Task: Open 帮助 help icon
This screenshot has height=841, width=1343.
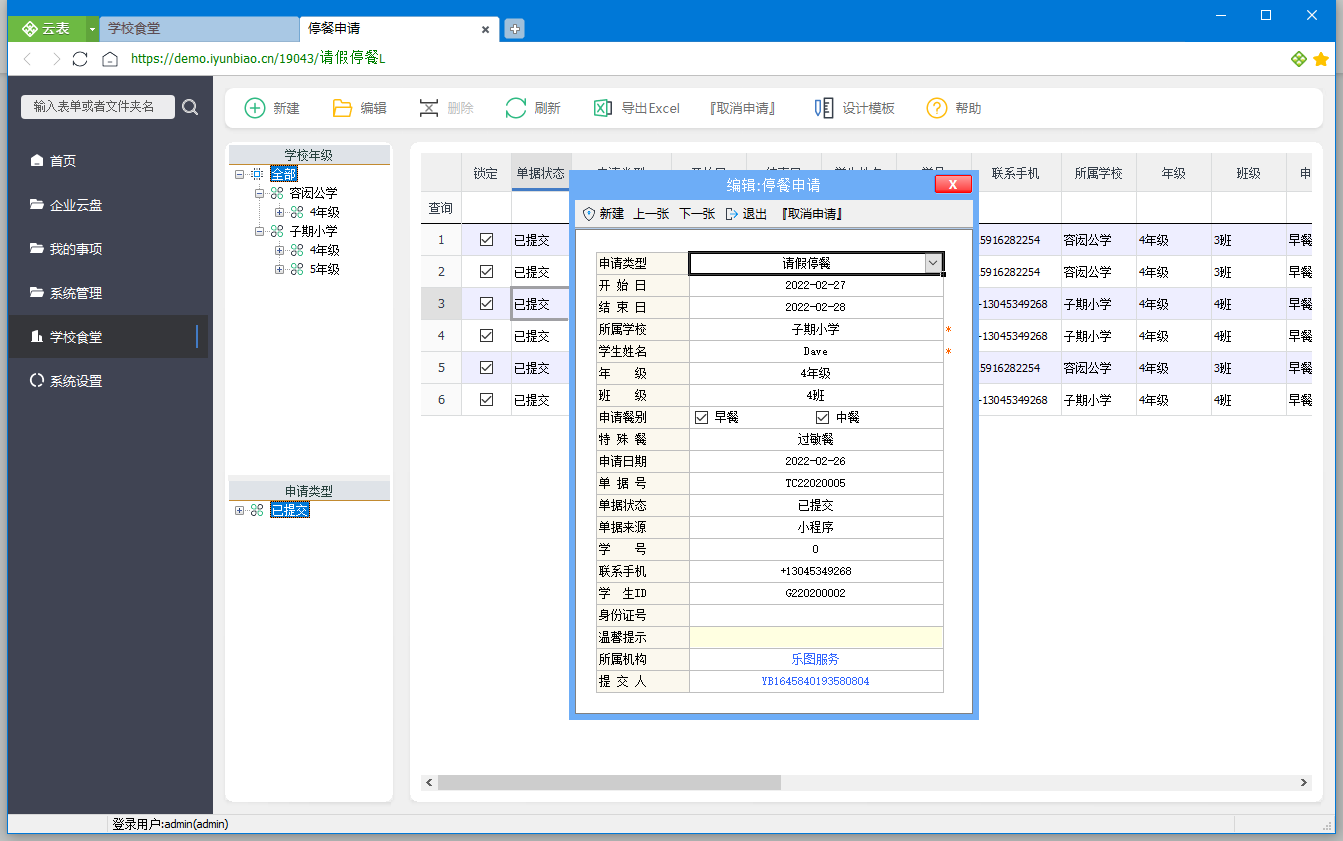Action: [x=937, y=108]
